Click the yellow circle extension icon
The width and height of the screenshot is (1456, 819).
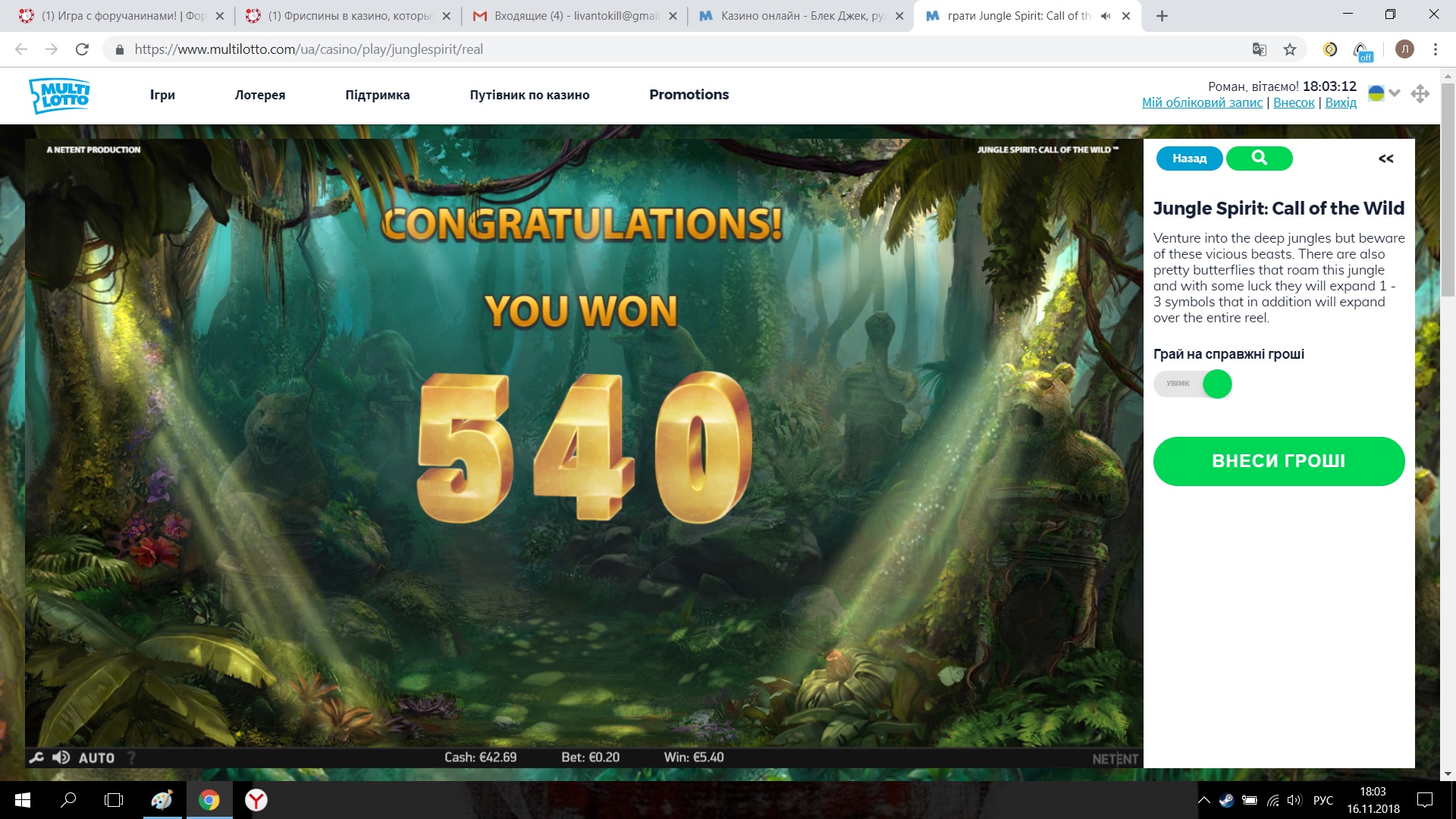(1330, 49)
